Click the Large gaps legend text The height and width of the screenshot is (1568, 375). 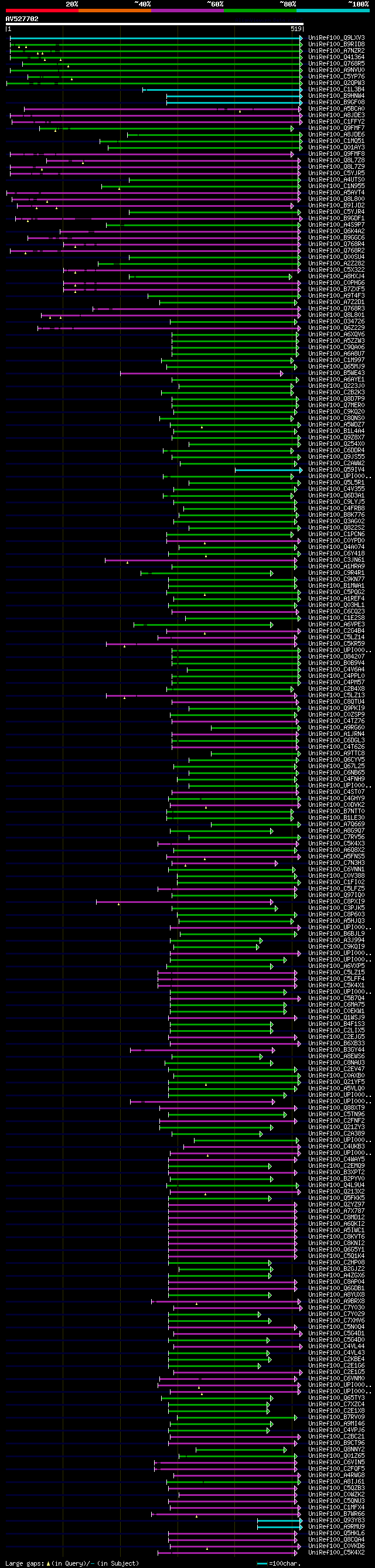[72, 1563]
